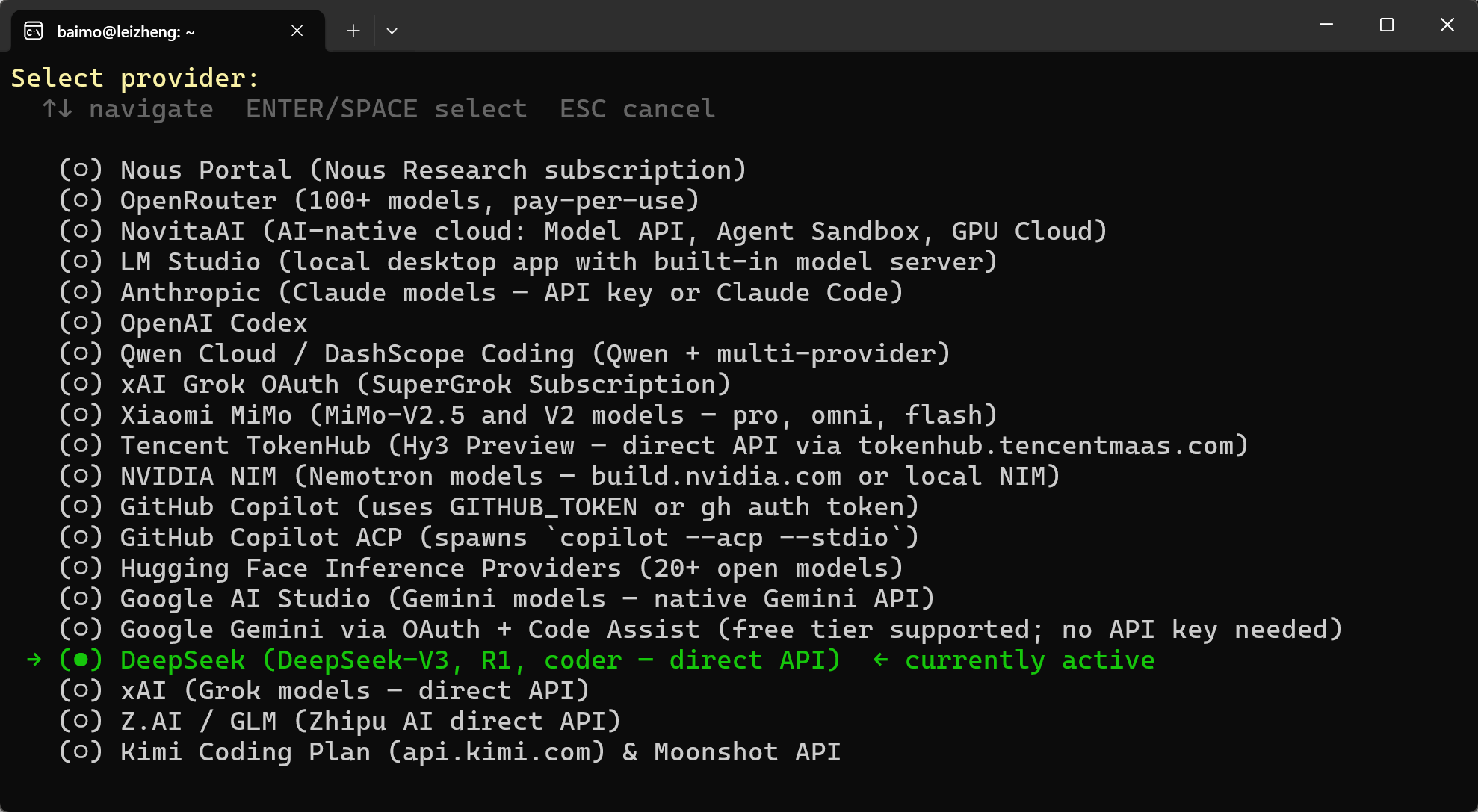Image resolution: width=1478 pixels, height=812 pixels.
Task: Expand the new tab profile dropdown chevron
Action: click(x=392, y=31)
